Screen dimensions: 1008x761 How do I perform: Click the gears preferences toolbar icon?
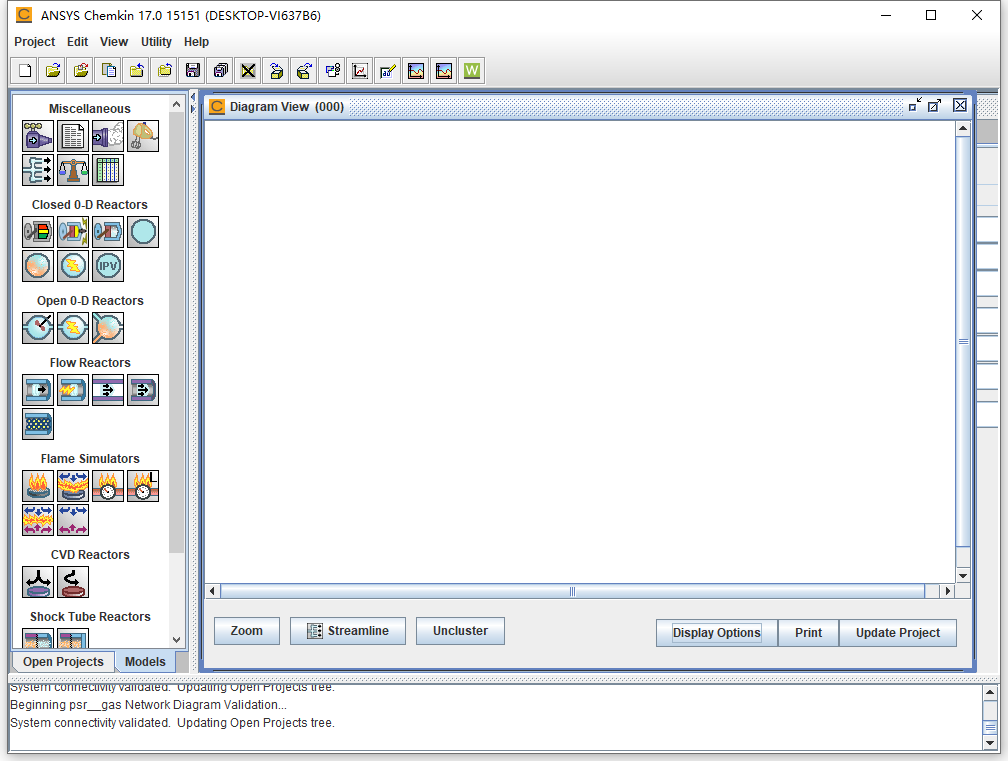[x=332, y=71]
